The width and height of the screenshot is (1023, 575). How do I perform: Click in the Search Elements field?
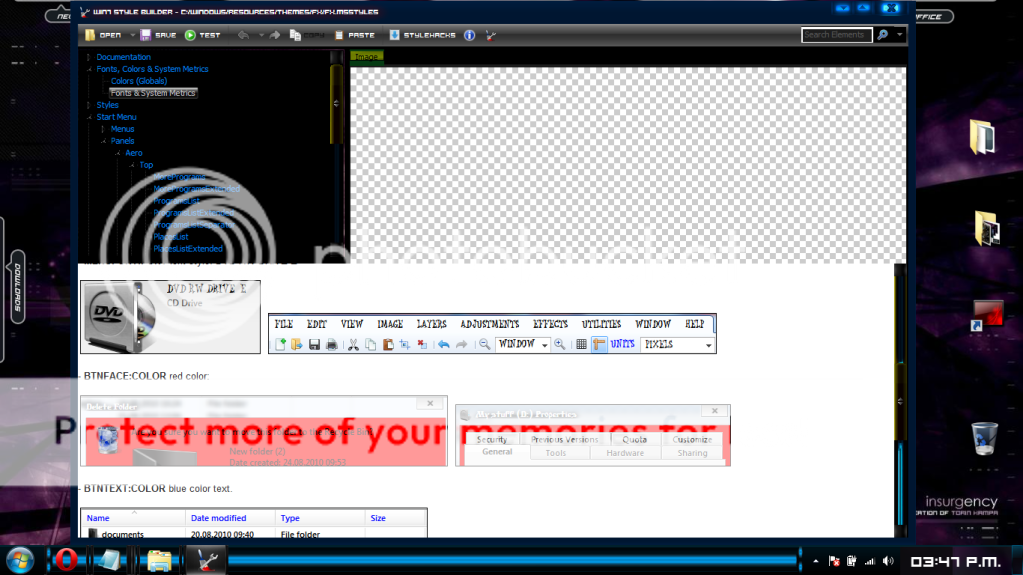[x=835, y=35]
